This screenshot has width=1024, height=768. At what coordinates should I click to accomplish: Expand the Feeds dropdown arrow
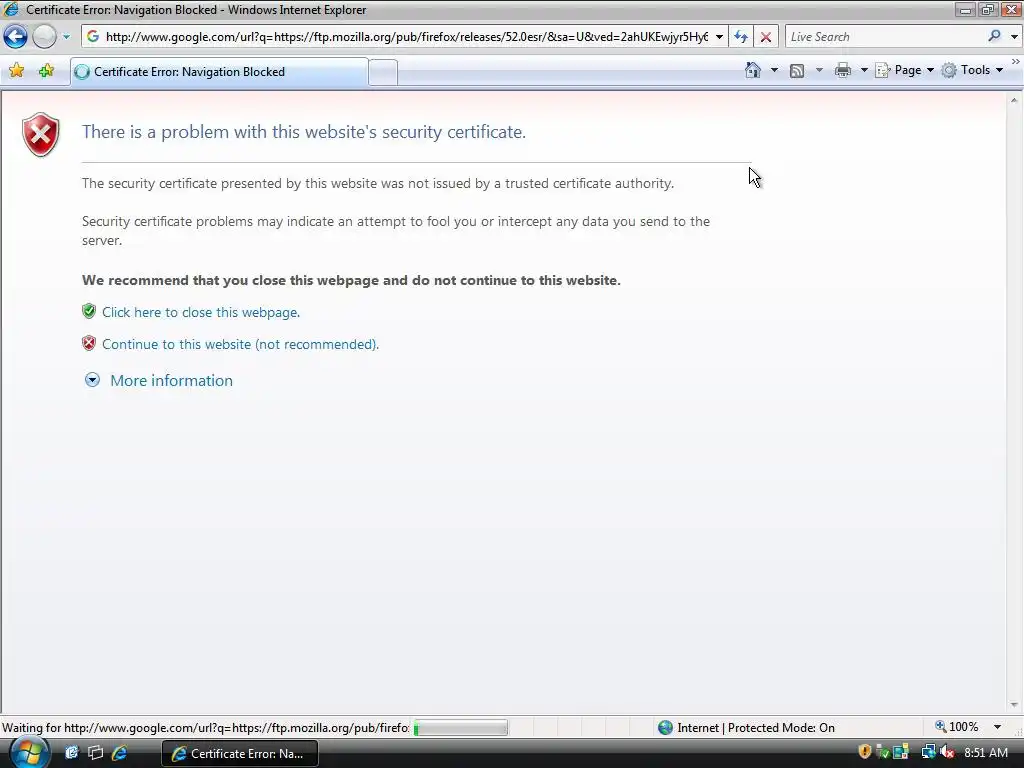[x=819, y=70]
